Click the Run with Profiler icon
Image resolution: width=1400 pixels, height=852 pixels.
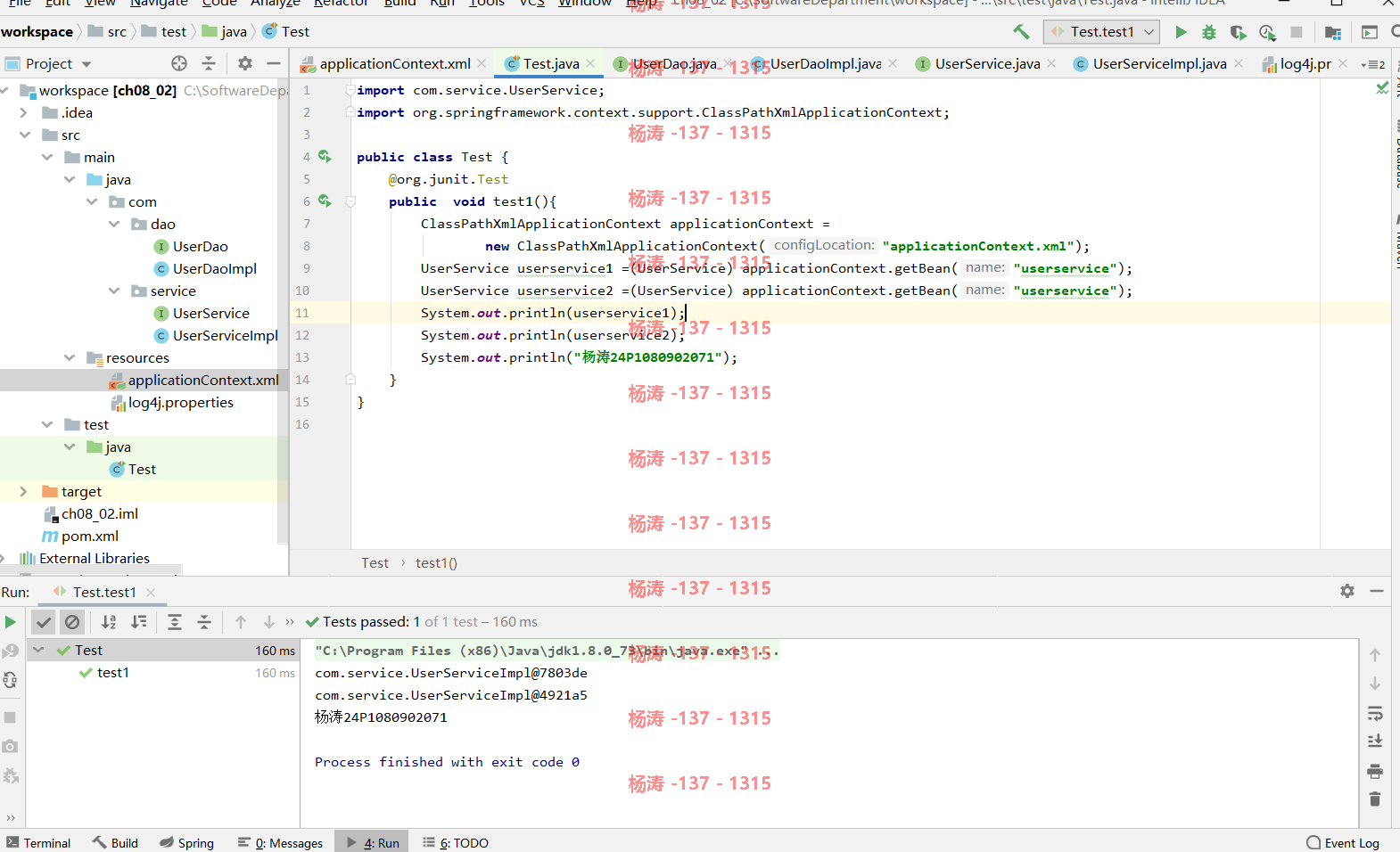pyautogui.click(x=1267, y=32)
